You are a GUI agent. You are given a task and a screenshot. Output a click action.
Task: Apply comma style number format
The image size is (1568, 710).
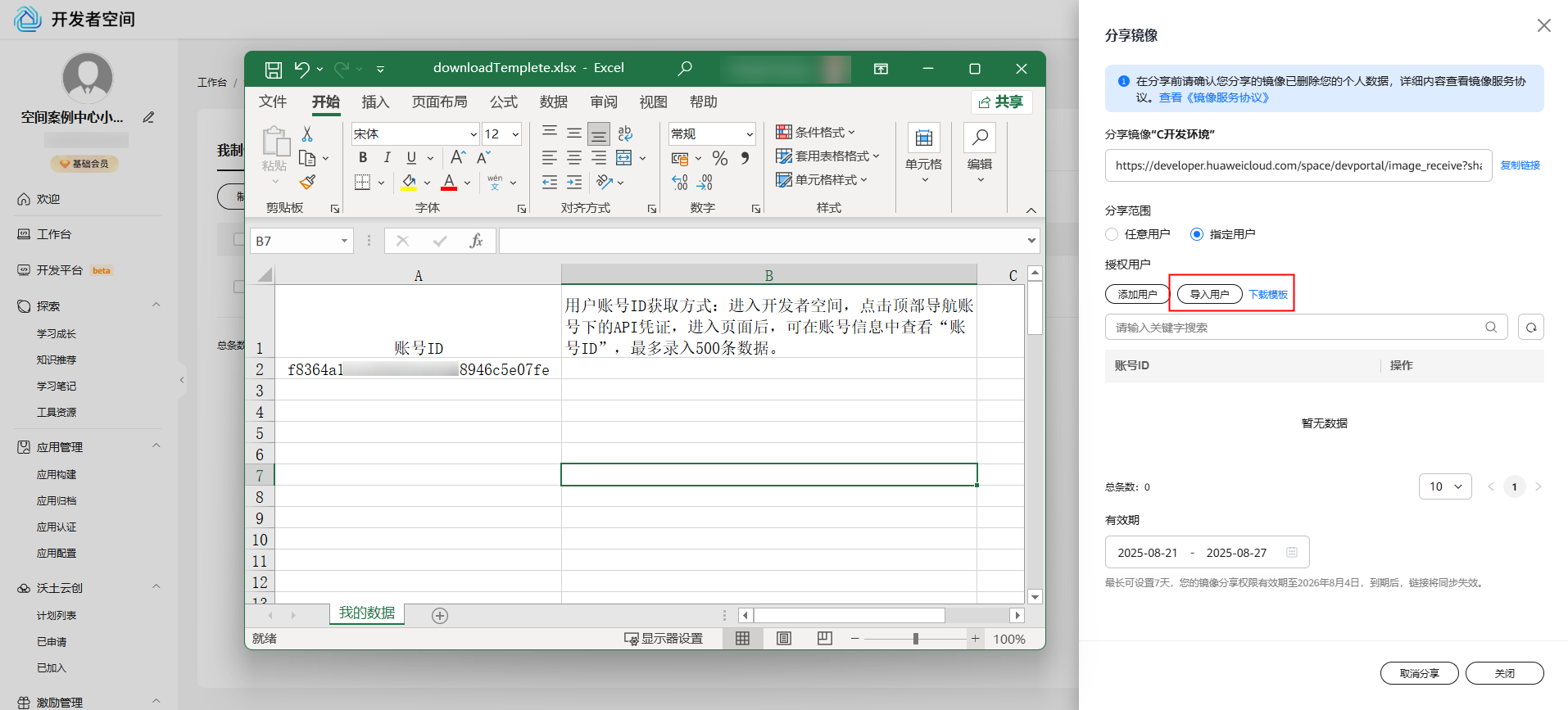[745, 158]
